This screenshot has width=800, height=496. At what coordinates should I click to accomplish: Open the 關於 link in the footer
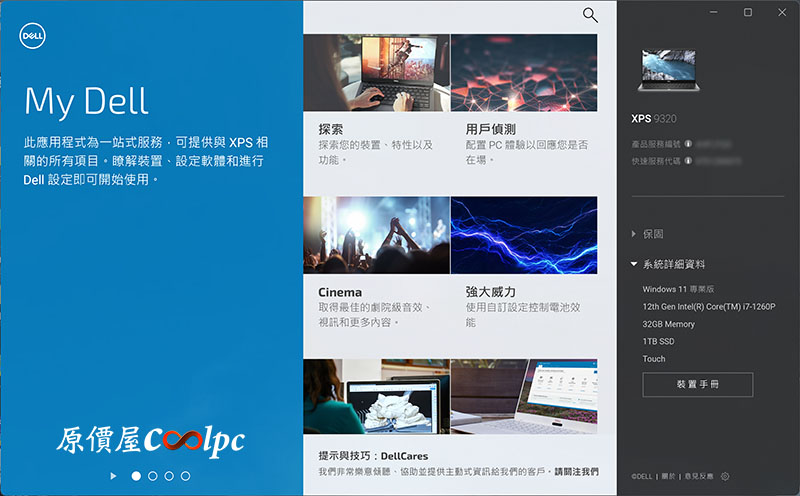668,476
